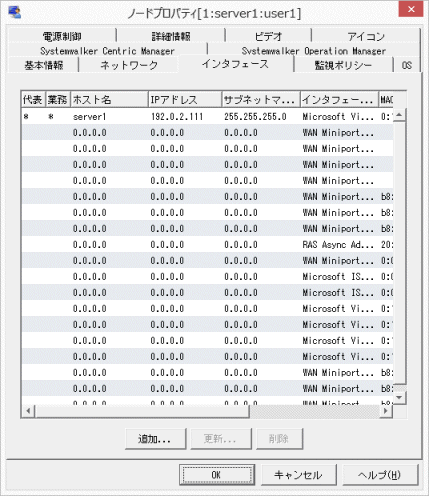
Task: Open help with ヘルプ(H) button
Action: [x=380, y=475]
